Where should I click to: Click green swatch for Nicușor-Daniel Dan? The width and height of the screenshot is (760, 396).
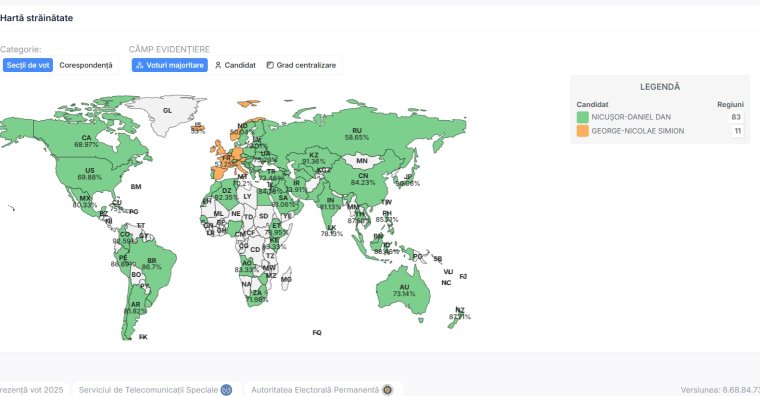click(x=583, y=117)
